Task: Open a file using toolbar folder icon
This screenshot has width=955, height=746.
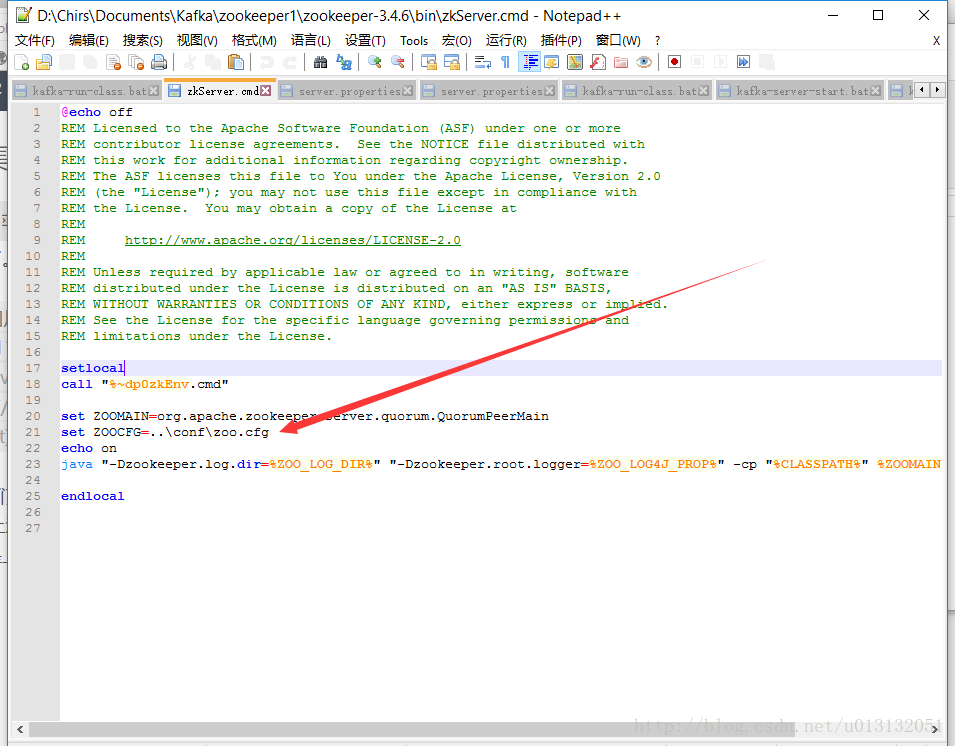Action: 44,62
